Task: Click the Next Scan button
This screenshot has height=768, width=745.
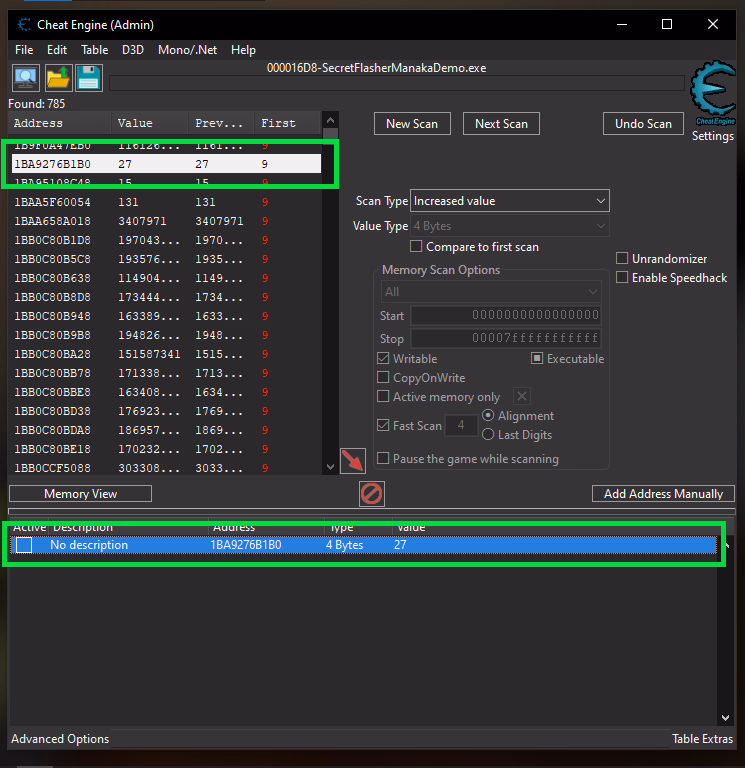Action: 501,124
